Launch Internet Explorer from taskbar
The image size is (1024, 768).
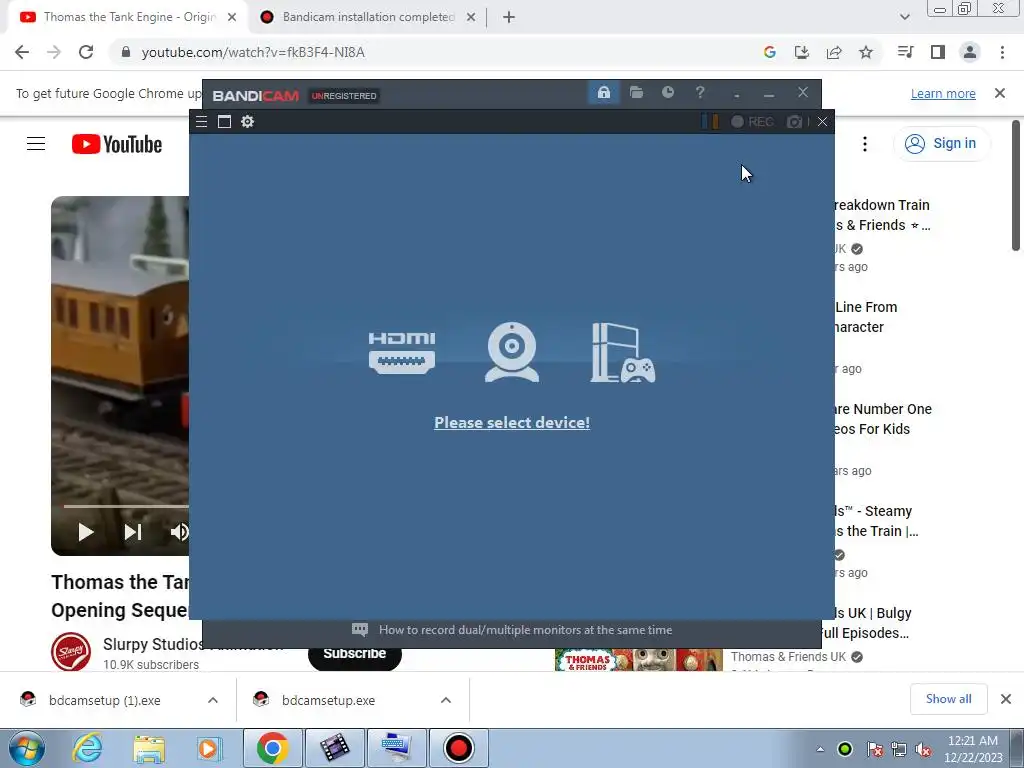click(x=87, y=748)
